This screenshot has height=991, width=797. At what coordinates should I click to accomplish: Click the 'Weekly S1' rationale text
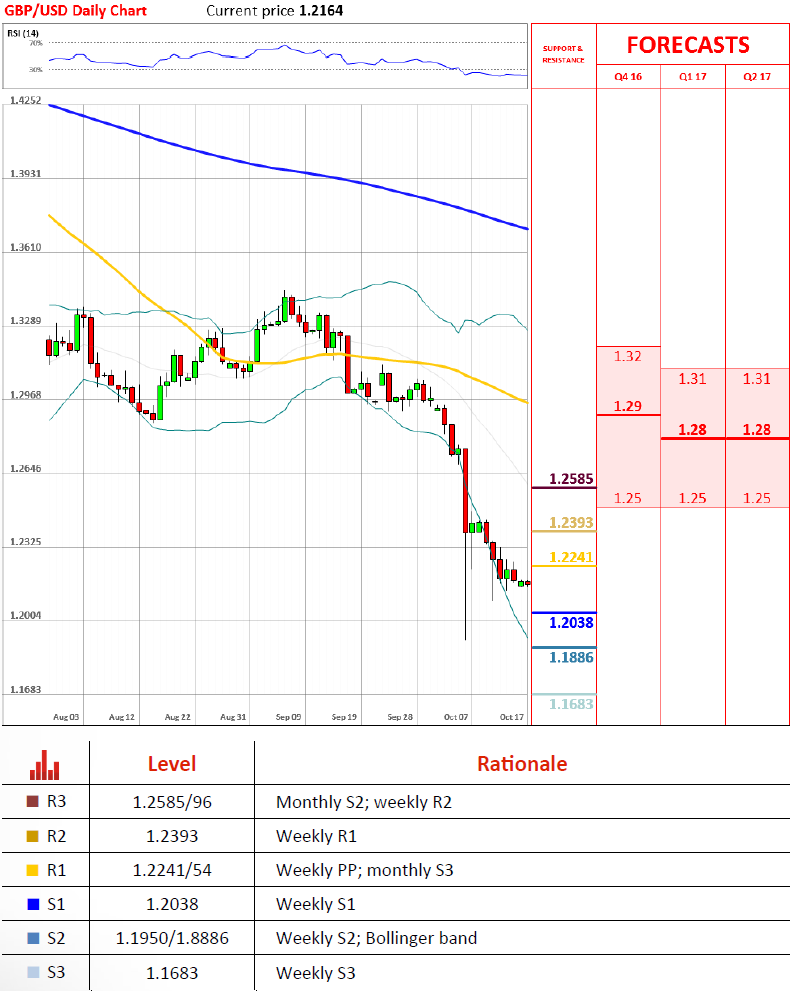click(x=316, y=905)
